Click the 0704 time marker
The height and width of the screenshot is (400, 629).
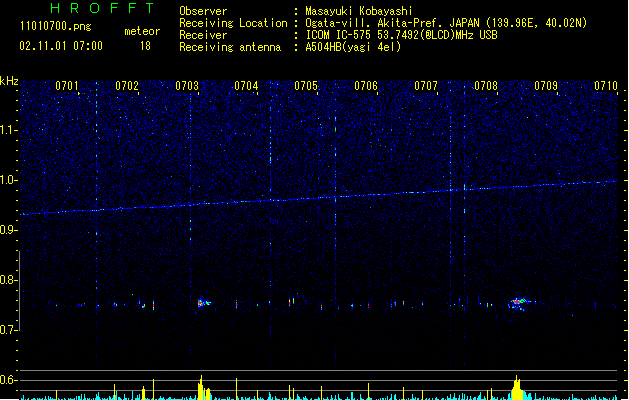(x=246, y=86)
